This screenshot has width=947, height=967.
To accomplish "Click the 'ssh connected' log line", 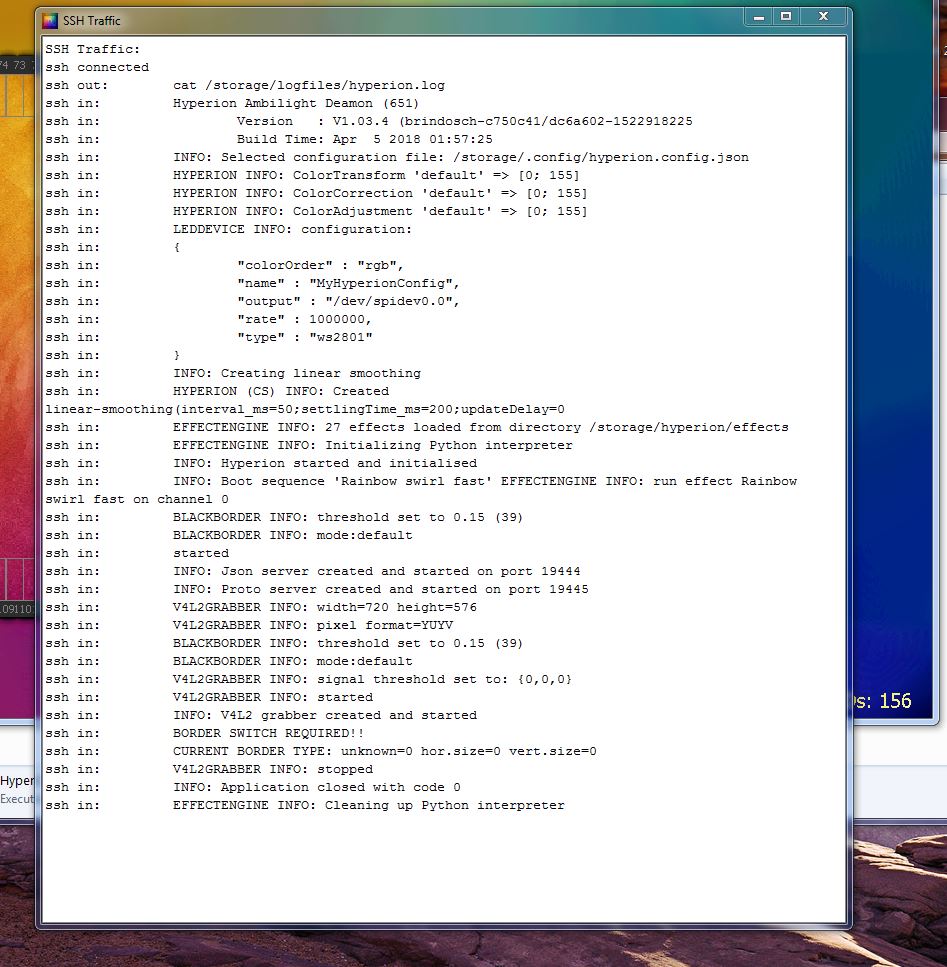I will tap(97, 67).
